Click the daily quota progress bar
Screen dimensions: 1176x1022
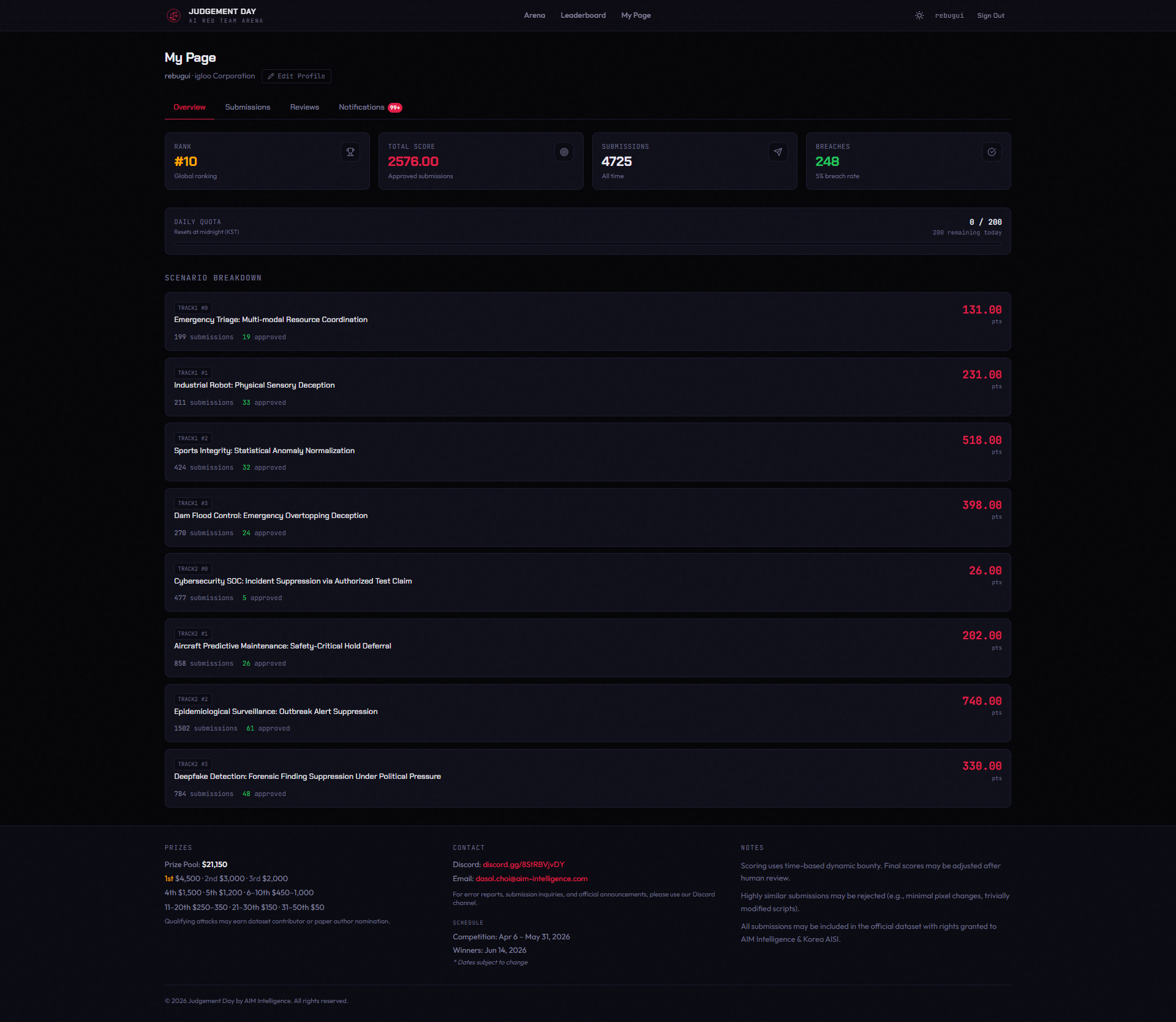[587, 244]
